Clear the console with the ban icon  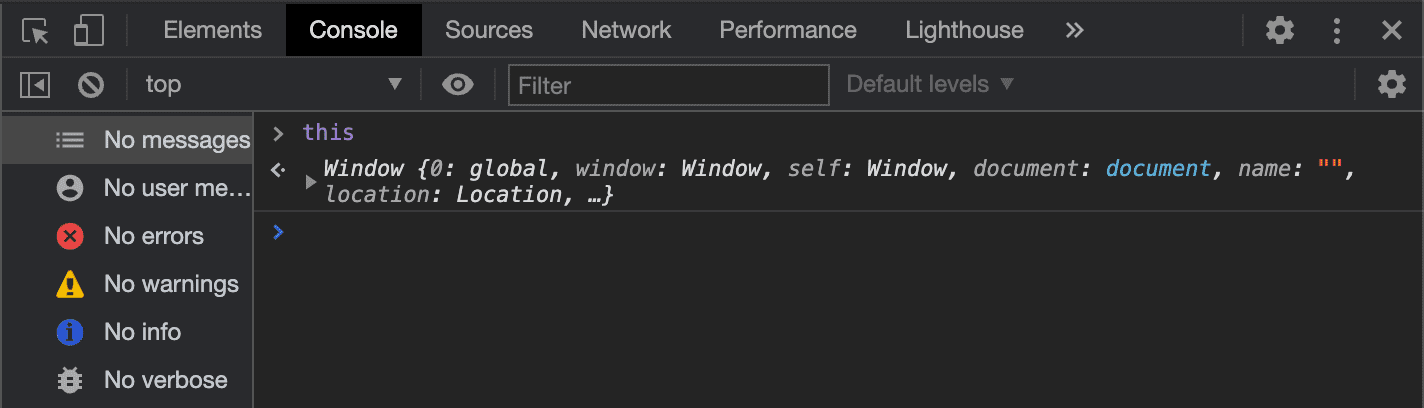pyautogui.click(x=91, y=85)
